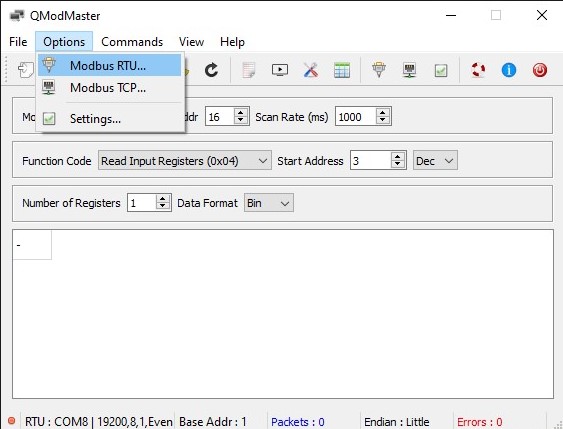The image size is (563, 429).
Task: Open the View menu
Action: click(x=191, y=42)
